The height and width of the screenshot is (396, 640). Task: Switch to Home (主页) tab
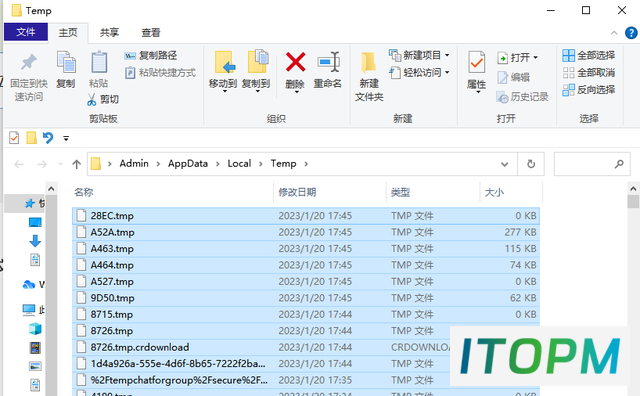pos(68,33)
